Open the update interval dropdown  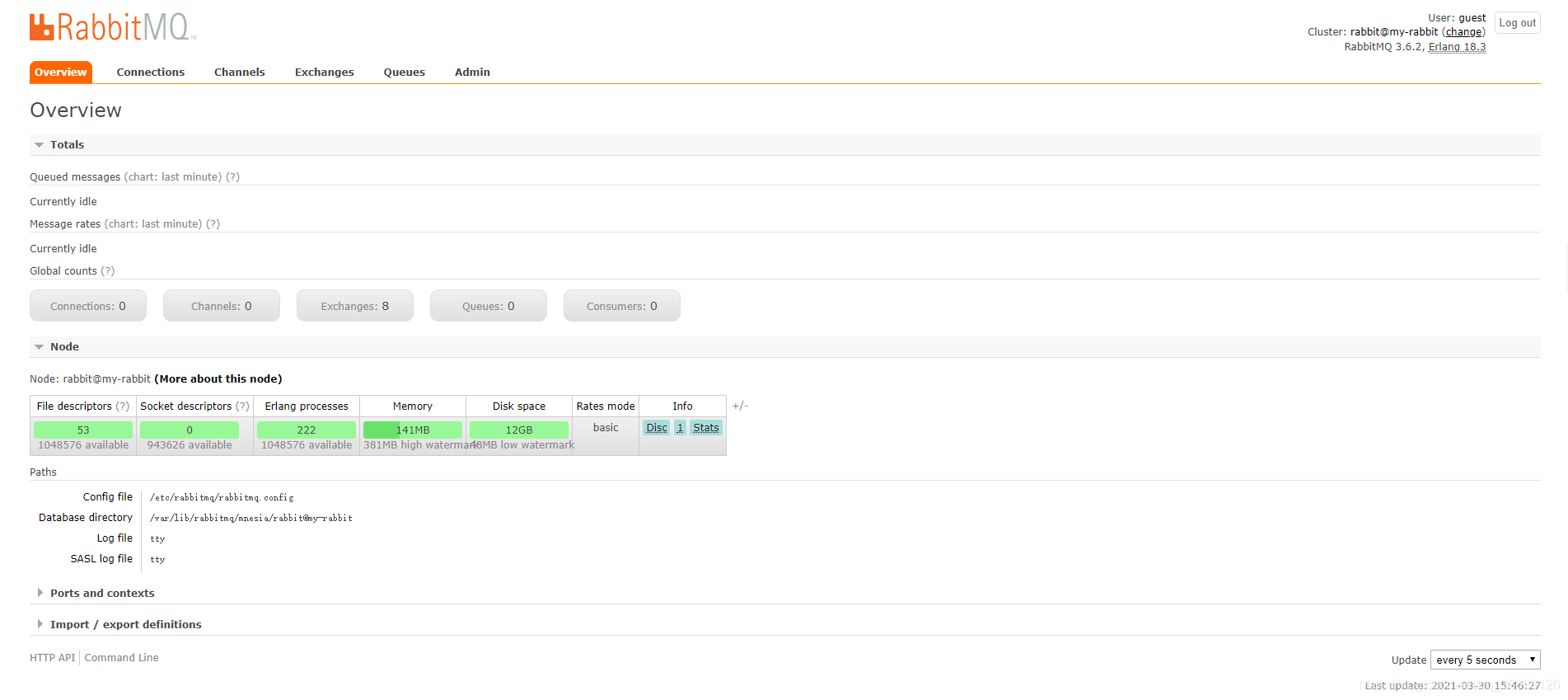click(x=1485, y=660)
